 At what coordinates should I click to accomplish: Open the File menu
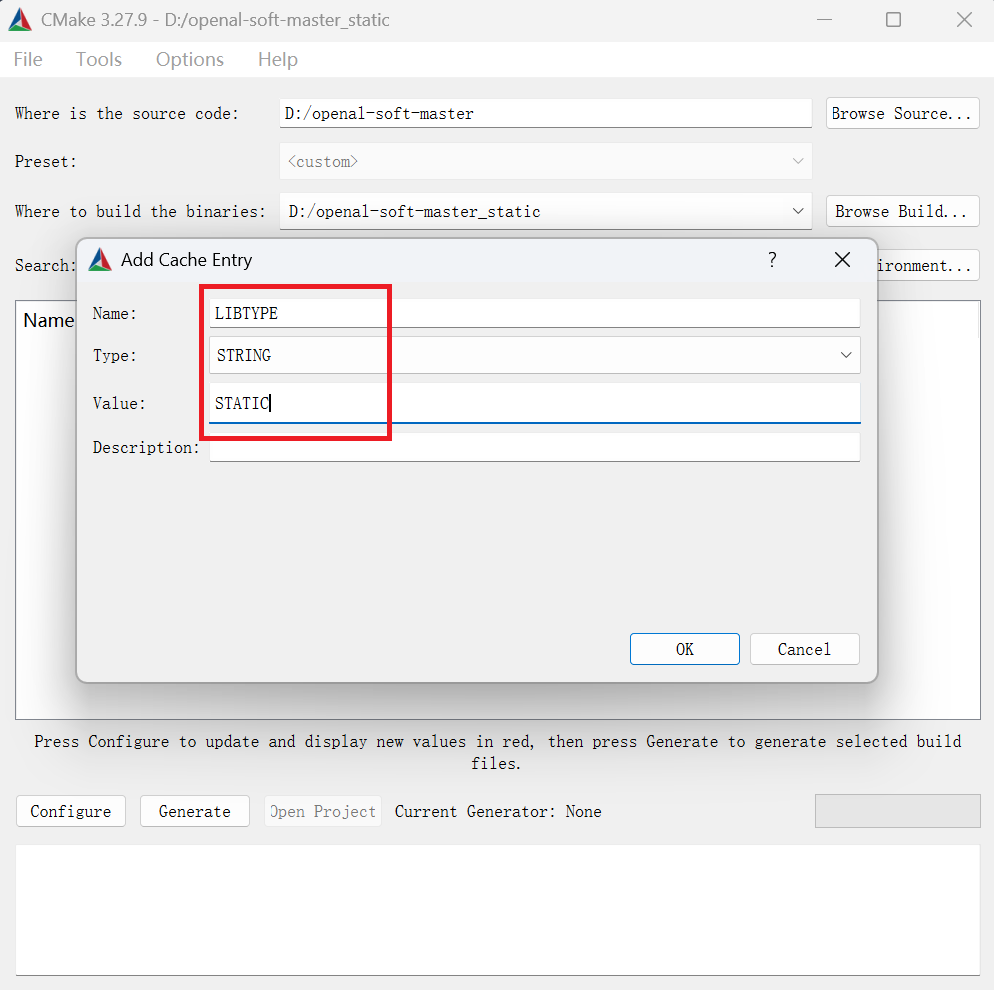click(28, 60)
